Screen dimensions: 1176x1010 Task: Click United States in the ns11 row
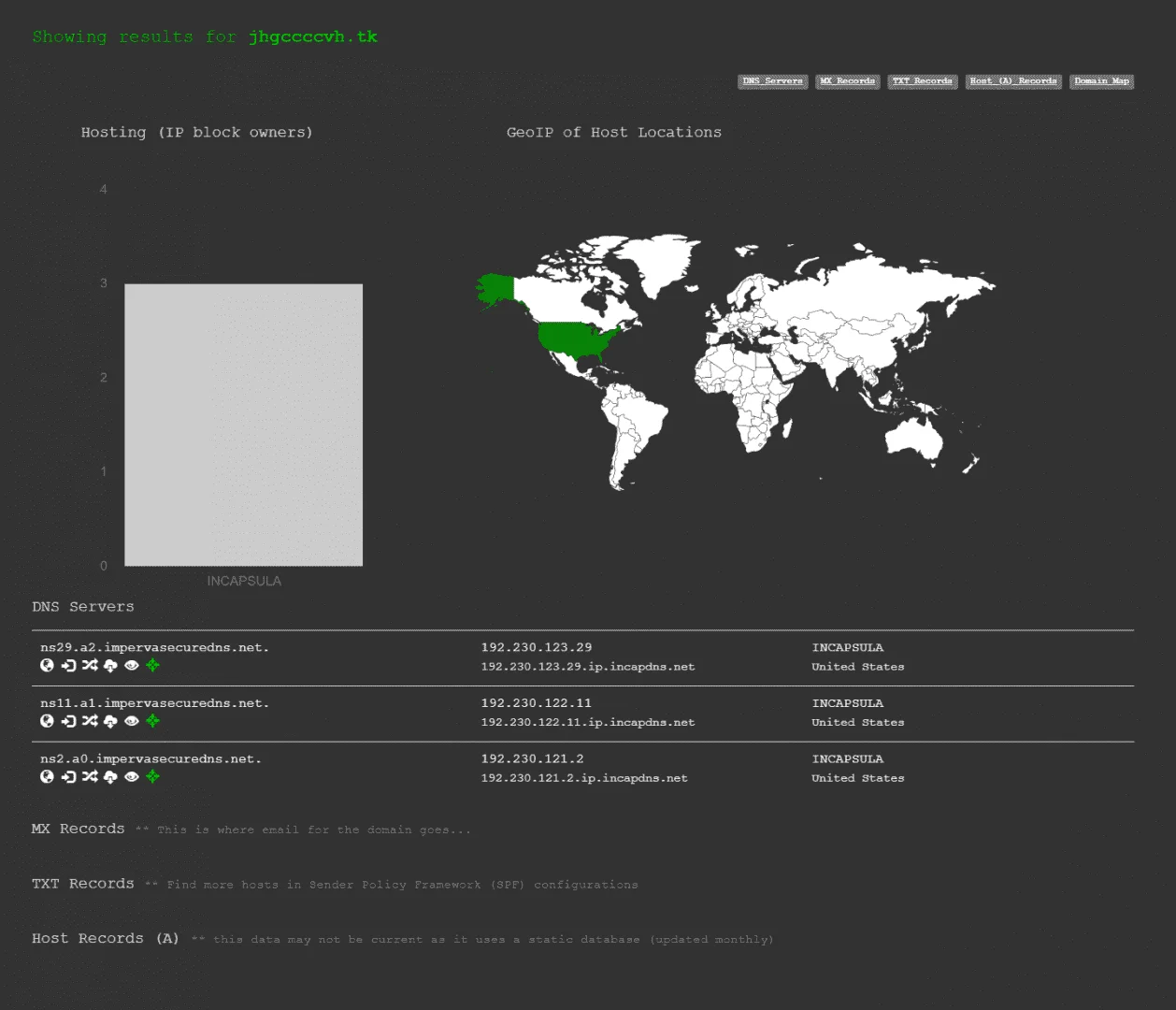click(x=858, y=722)
